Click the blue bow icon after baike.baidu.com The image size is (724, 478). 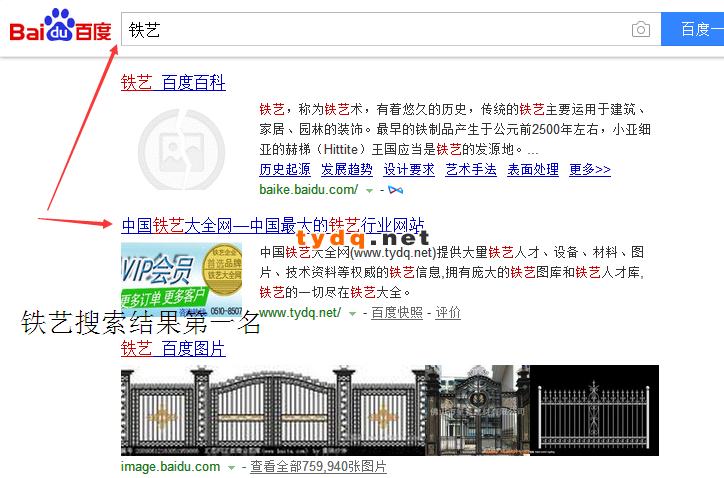[x=395, y=190]
